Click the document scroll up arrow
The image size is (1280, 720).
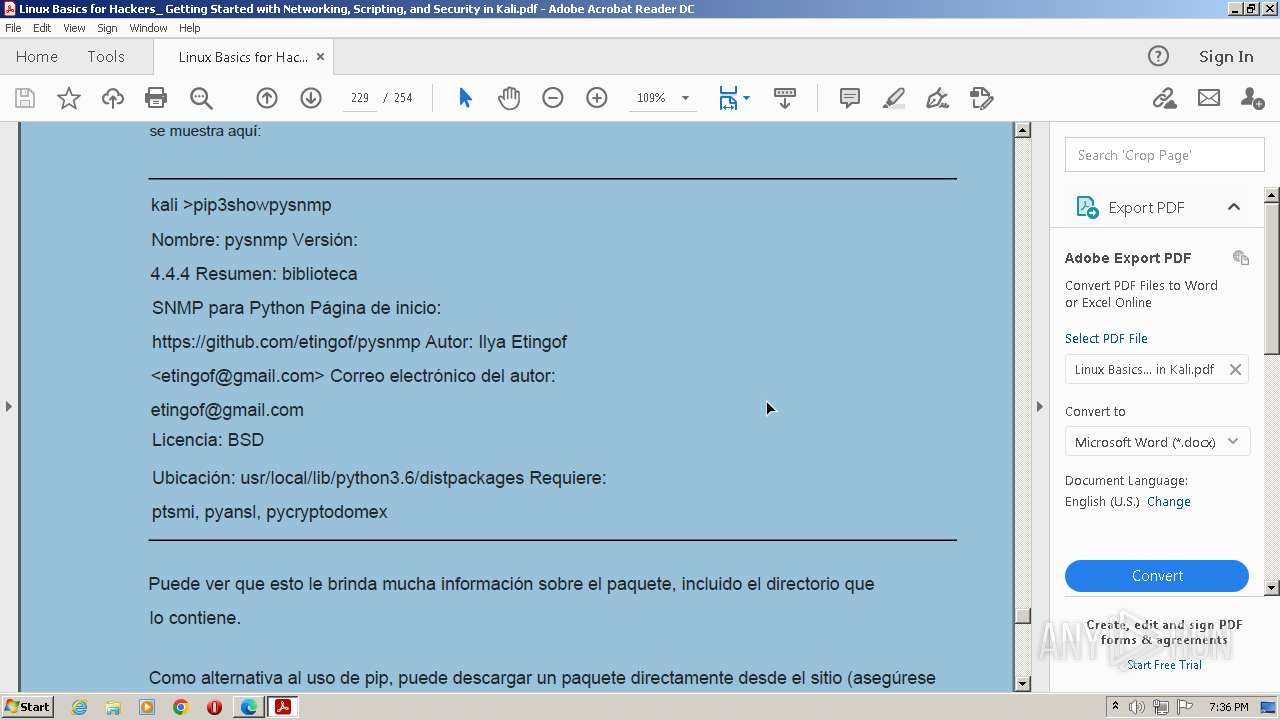(x=1022, y=130)
